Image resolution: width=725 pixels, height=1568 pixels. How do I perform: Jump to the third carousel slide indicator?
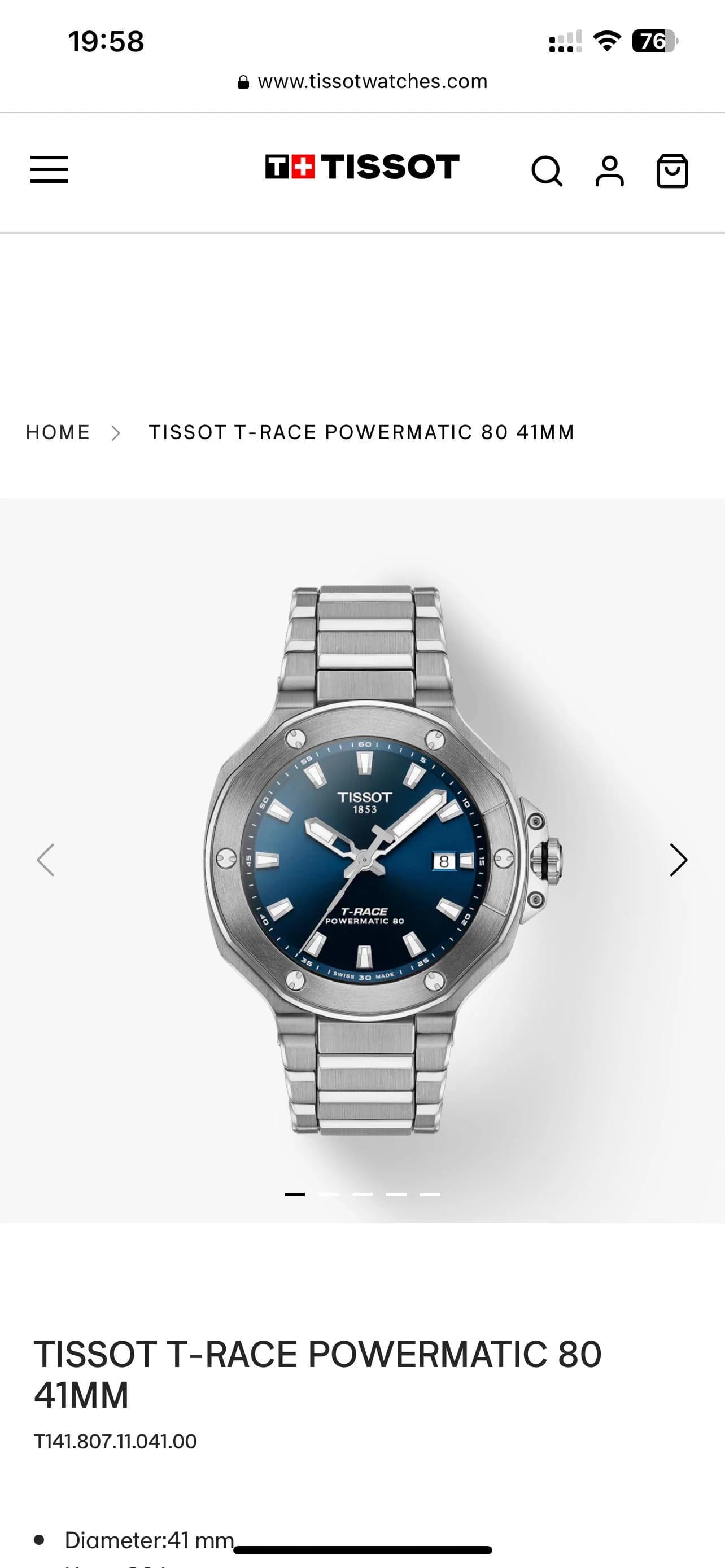pyautogui.click(x=362, y=1194)
